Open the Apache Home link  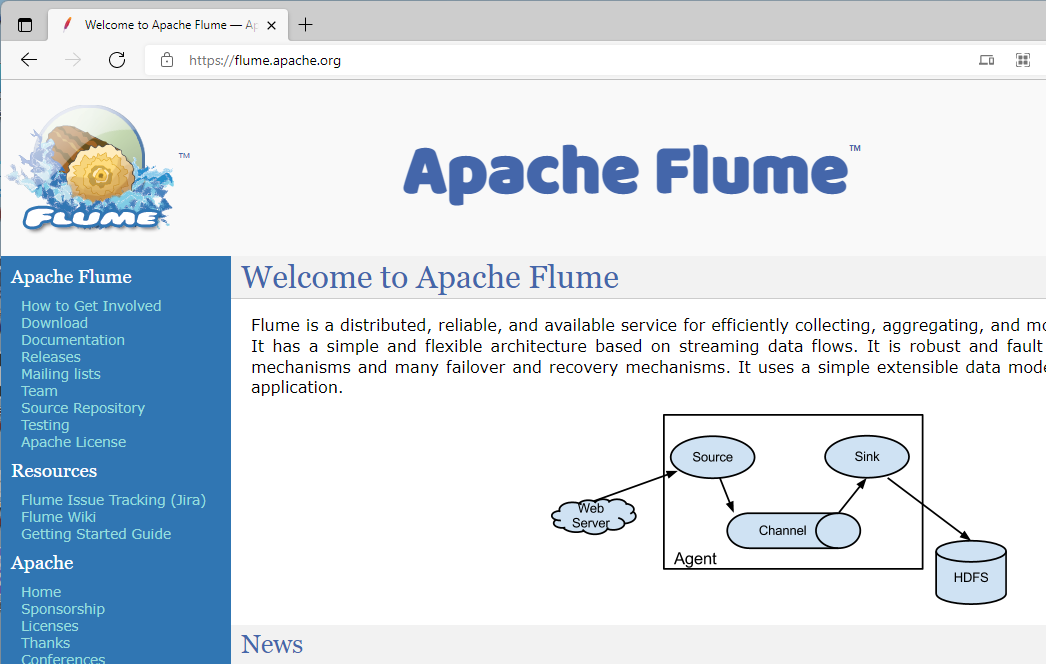tap(41, 592)
